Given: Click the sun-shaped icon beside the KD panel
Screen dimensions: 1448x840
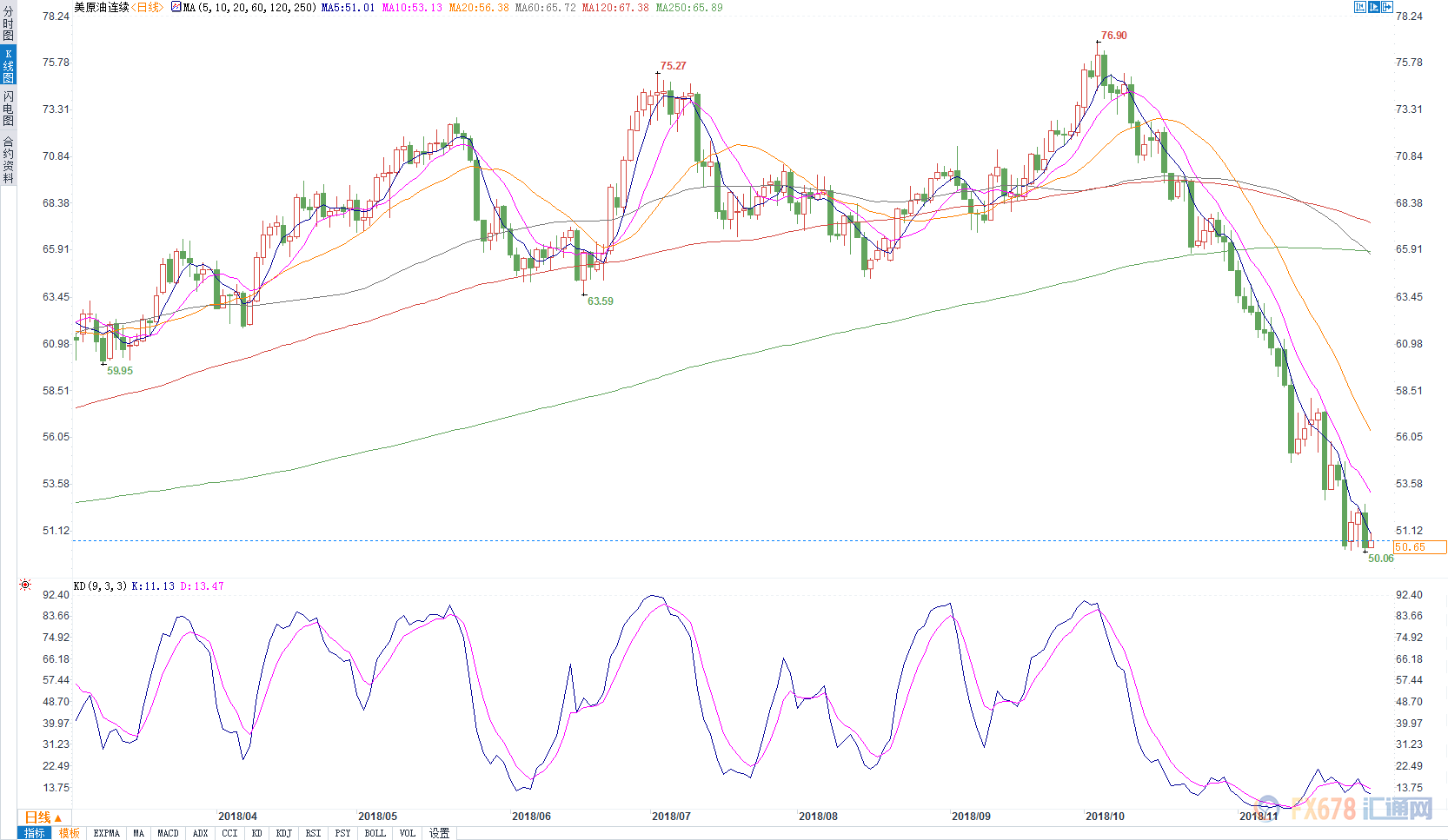Looking at the screenshot, I should click(x=25, y=585).
